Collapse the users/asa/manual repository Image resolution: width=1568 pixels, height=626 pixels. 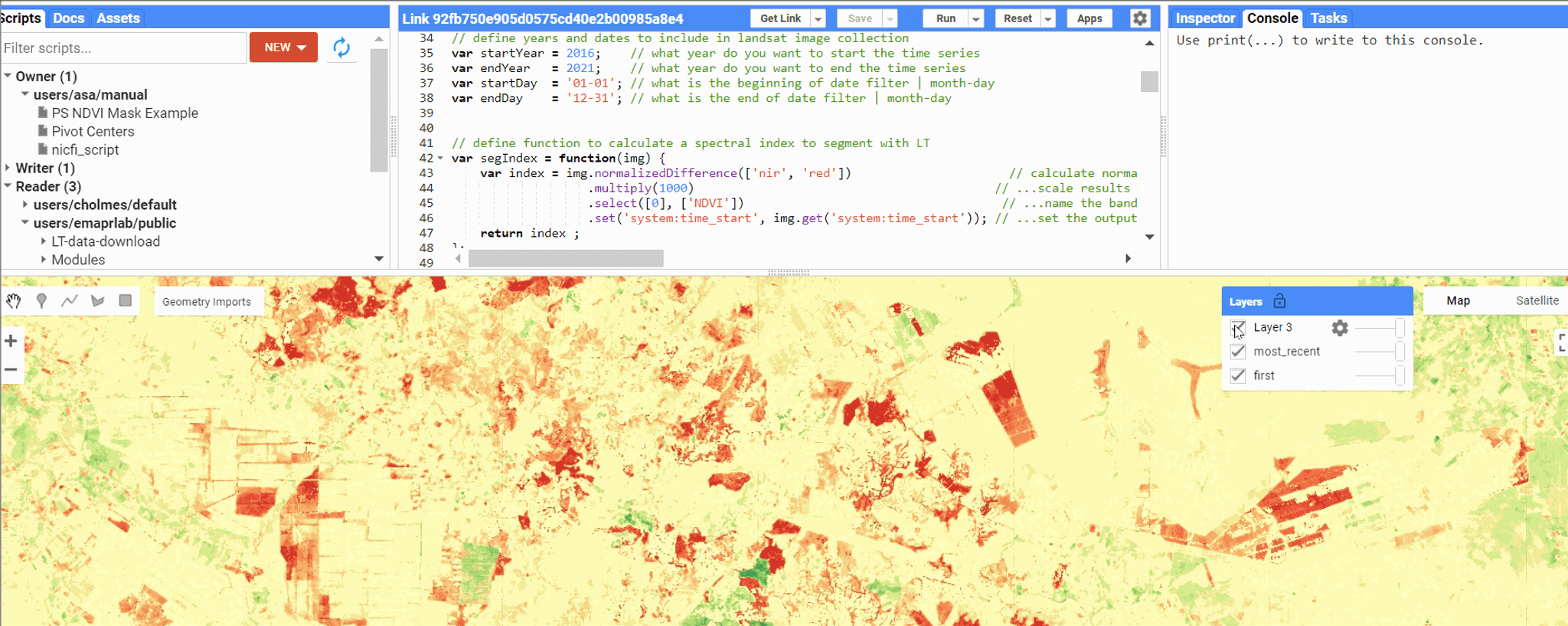pyautogui.click(x=25, y=94)
